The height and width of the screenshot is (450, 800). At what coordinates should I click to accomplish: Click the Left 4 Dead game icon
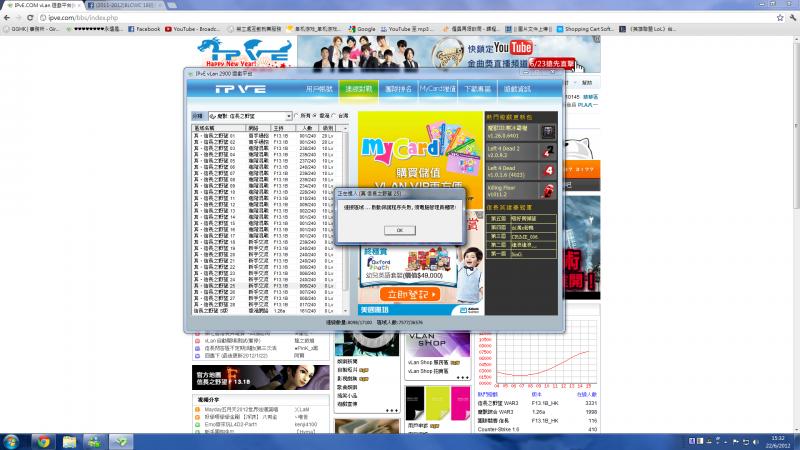tap(548, 171)
